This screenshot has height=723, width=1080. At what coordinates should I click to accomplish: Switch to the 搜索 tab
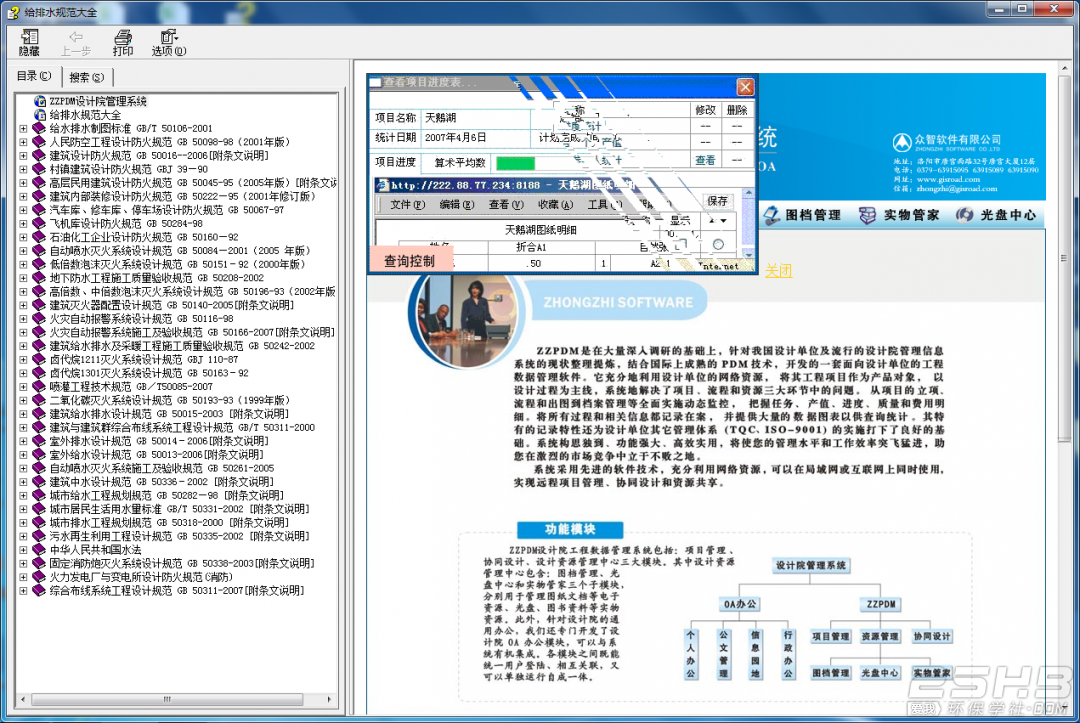pos(86,77)
